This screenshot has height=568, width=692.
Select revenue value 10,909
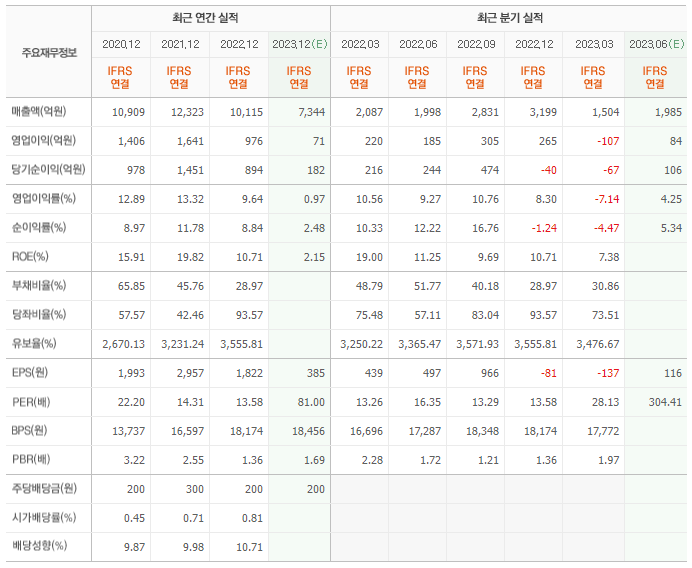pos(128,112)
